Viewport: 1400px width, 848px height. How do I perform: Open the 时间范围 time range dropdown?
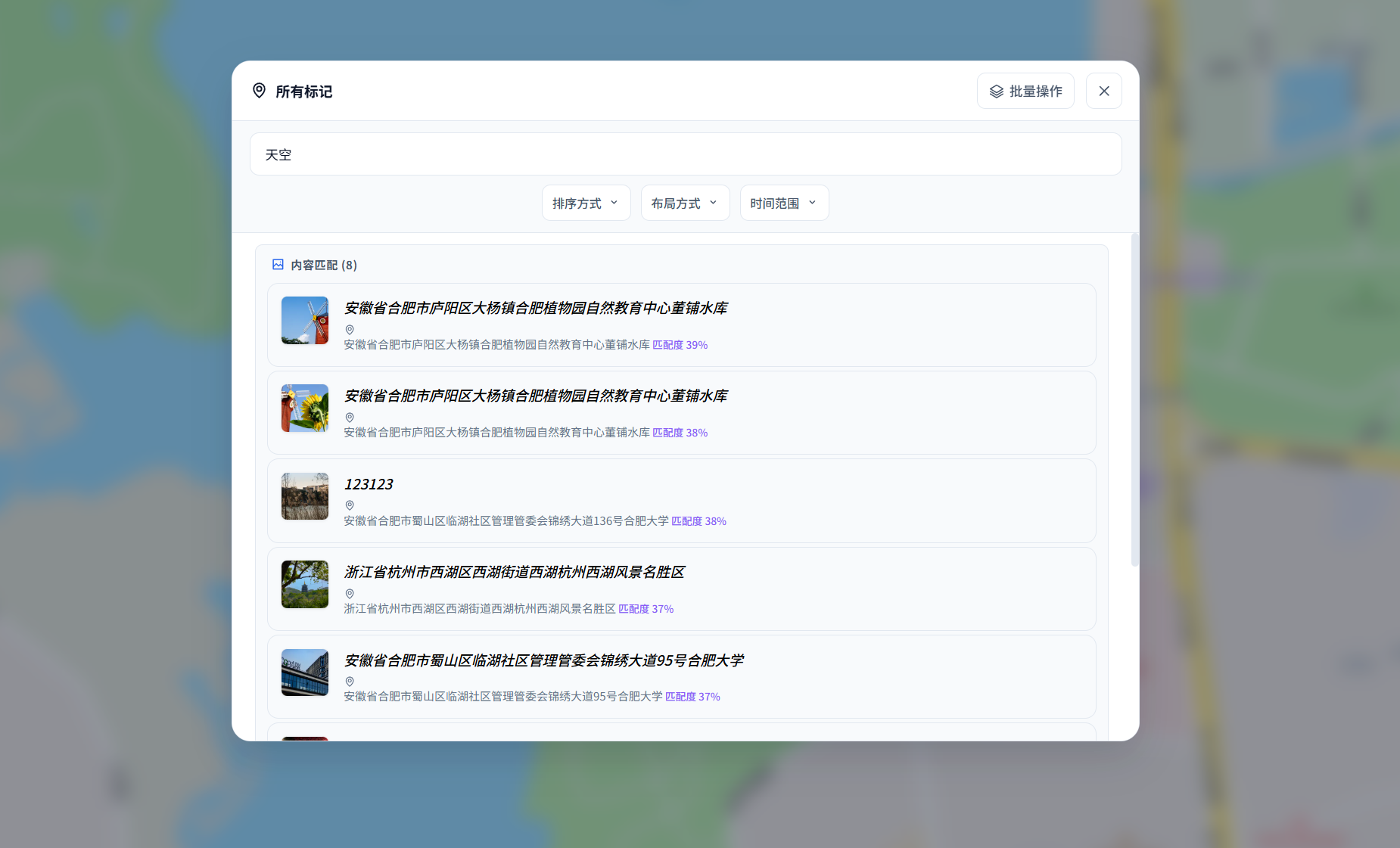[785, 203]
